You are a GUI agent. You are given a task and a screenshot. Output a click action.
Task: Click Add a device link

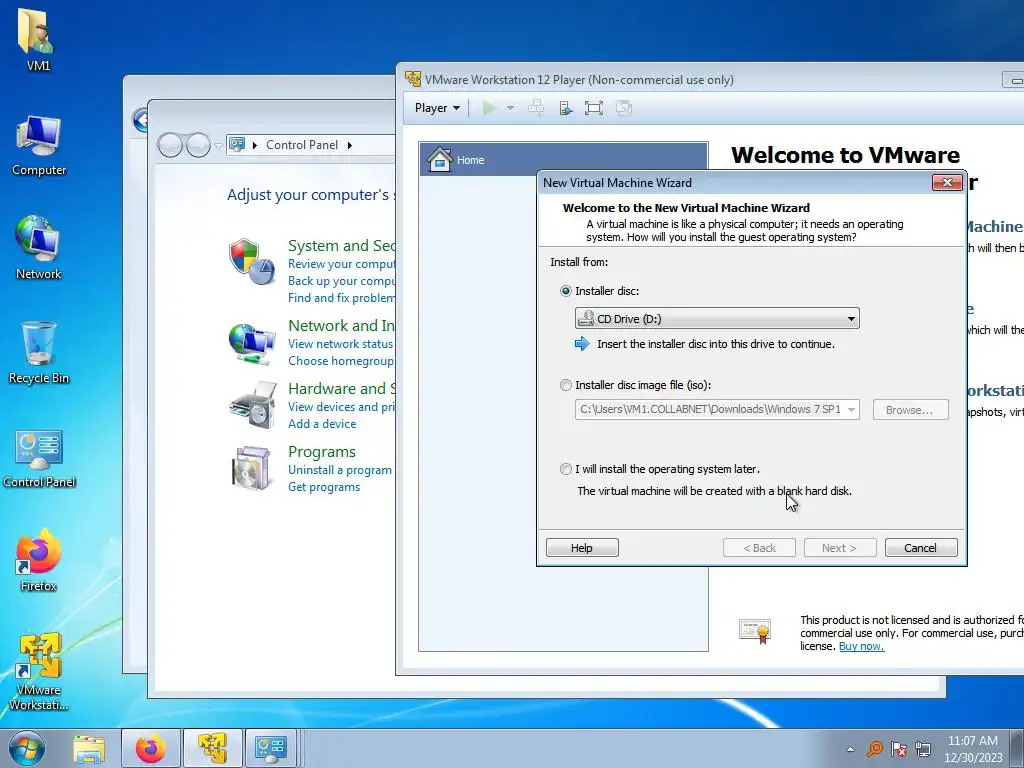322,424
